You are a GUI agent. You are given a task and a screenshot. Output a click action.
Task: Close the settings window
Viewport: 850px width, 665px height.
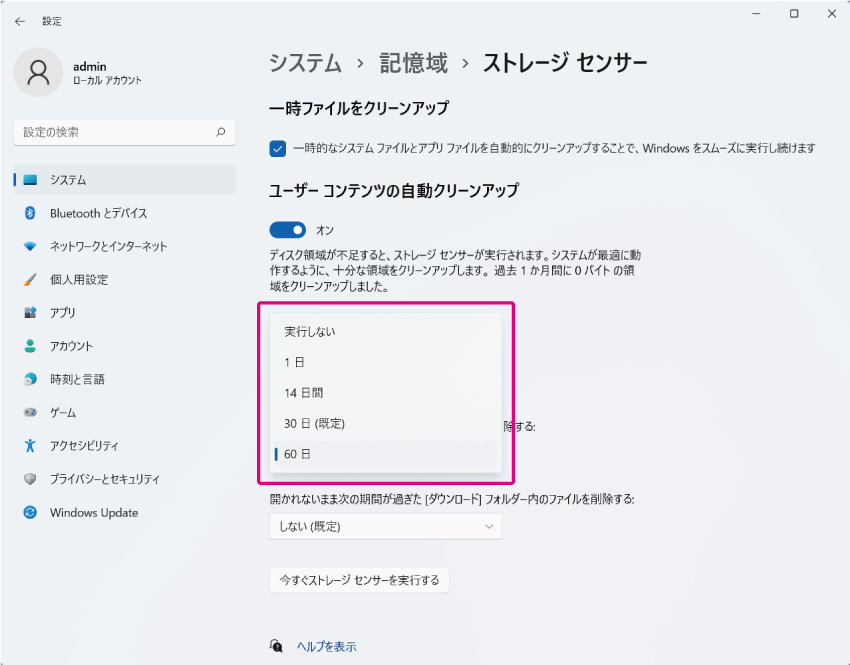pyautogui.click(x=832, y=14)
